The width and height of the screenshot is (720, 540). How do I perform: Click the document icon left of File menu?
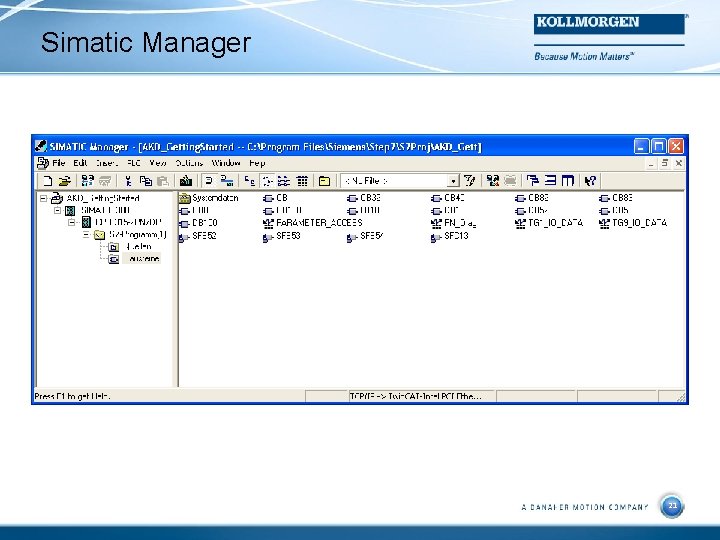(43, 163)
